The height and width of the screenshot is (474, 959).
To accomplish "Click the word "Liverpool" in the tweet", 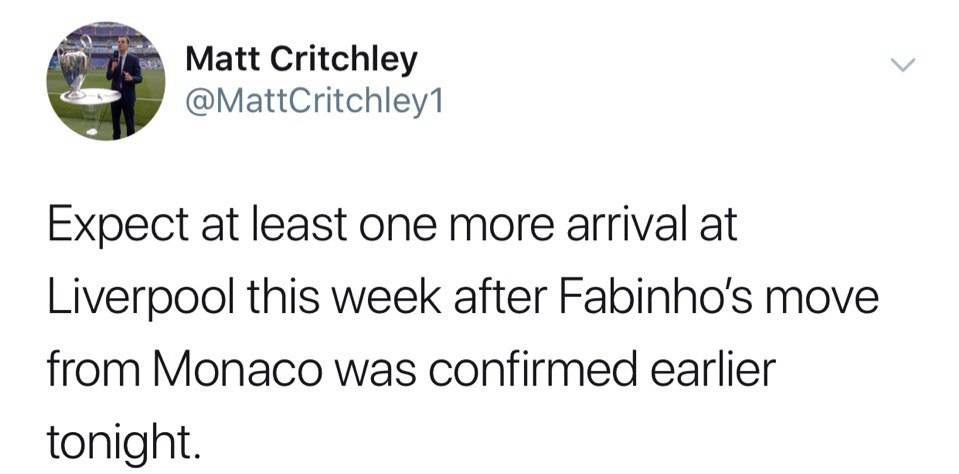I will pyautogui.click(x=126, y=300).
